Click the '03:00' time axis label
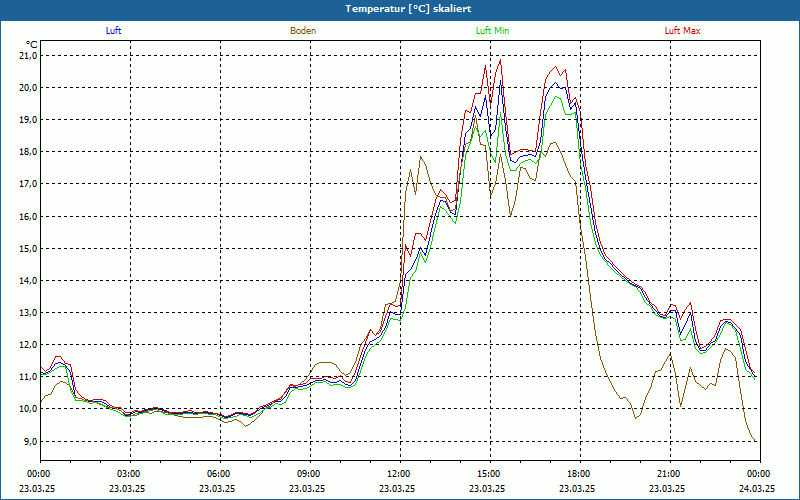Image resolution: width=800 pixels, height=500 pixels. [130, 474]
